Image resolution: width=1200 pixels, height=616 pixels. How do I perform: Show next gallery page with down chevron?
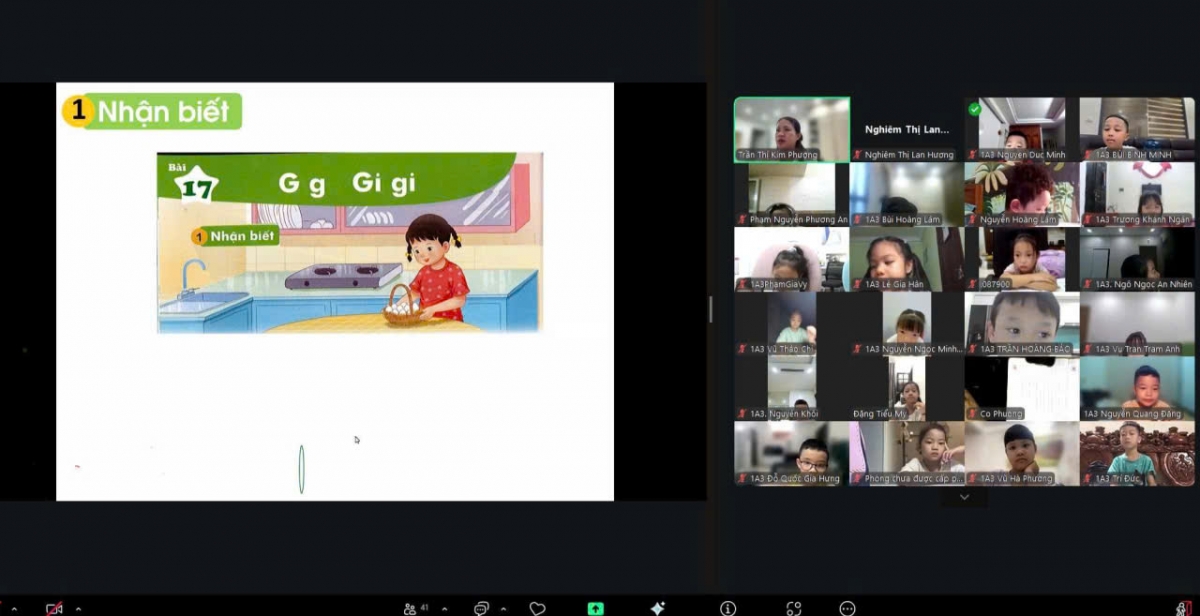click(x=964, y=497)
